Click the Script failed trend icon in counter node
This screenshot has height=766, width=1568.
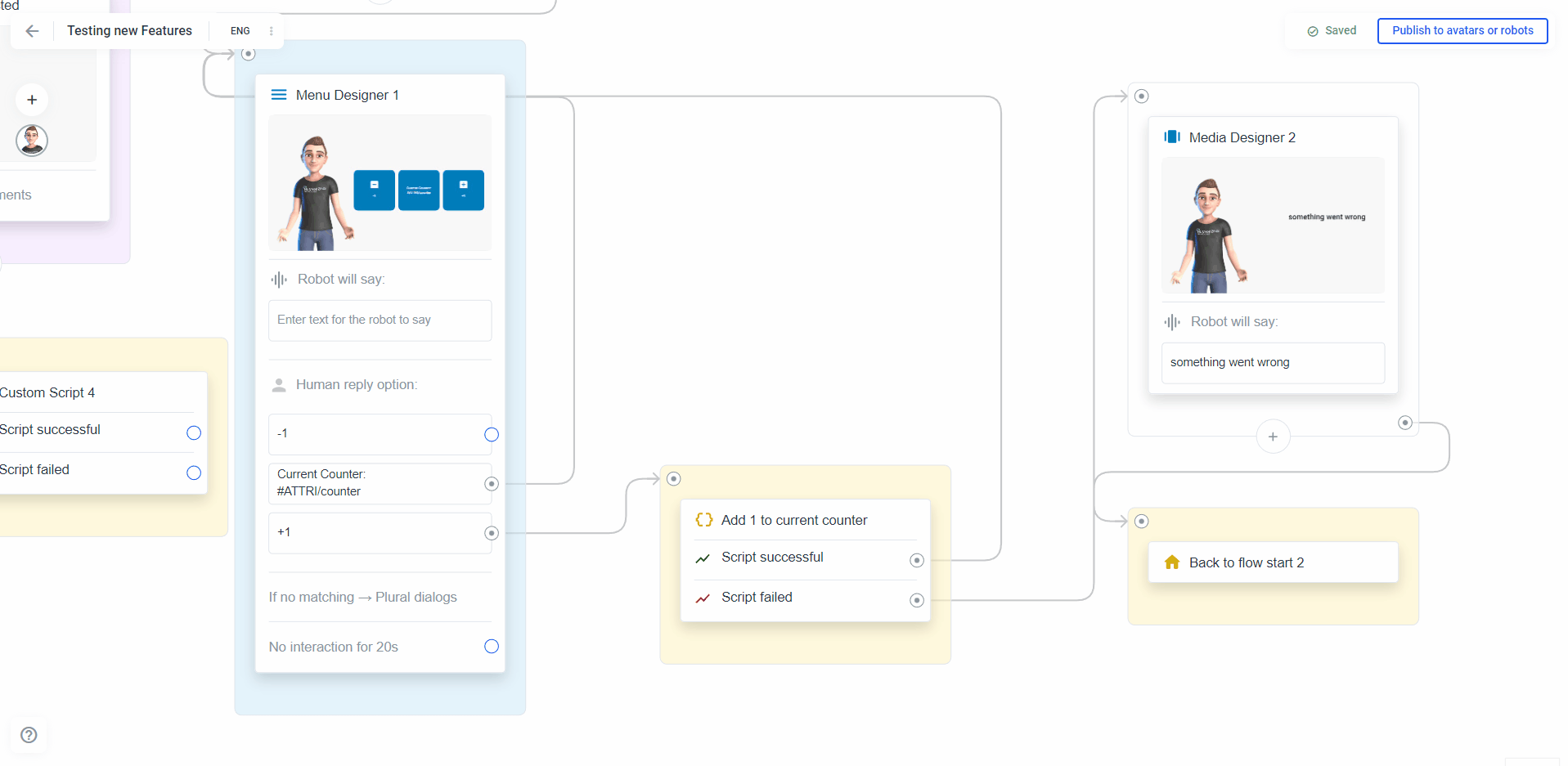point(703,598)
